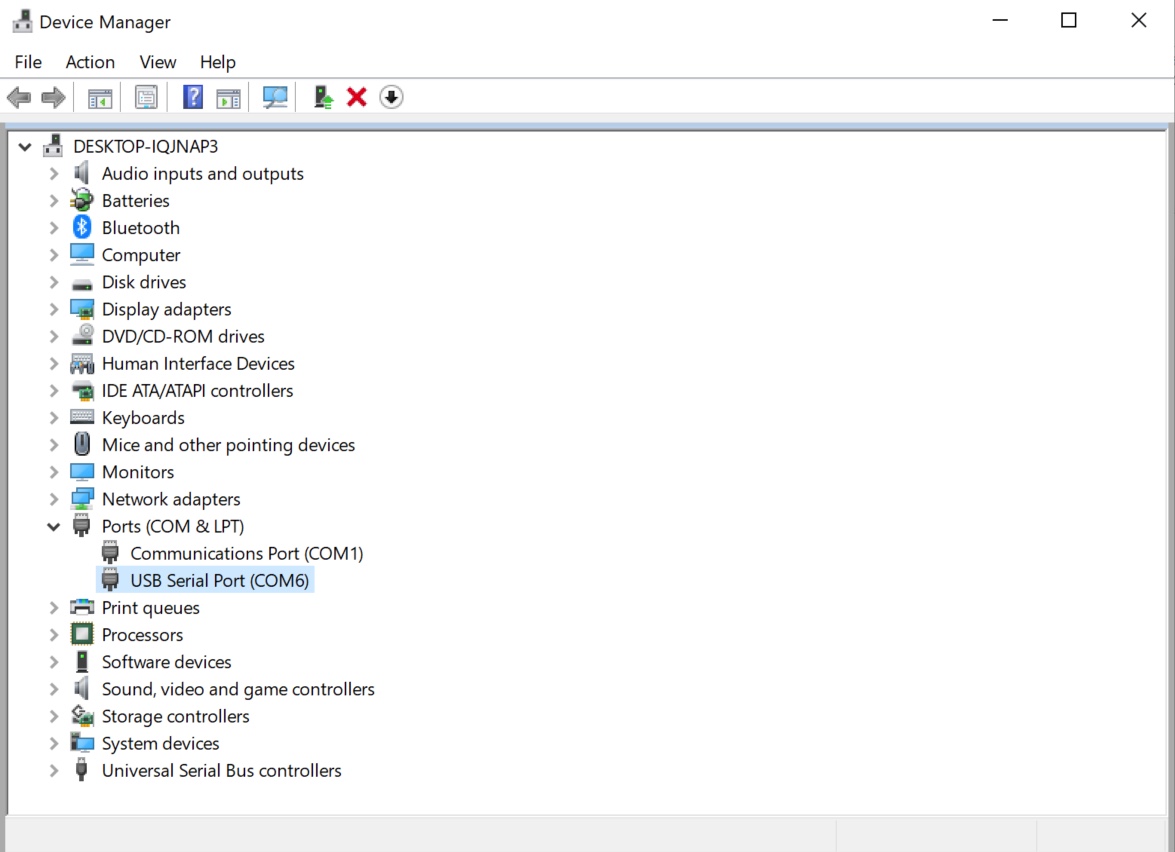Click the Scan for hardware changes icon

tap(275, 96)
